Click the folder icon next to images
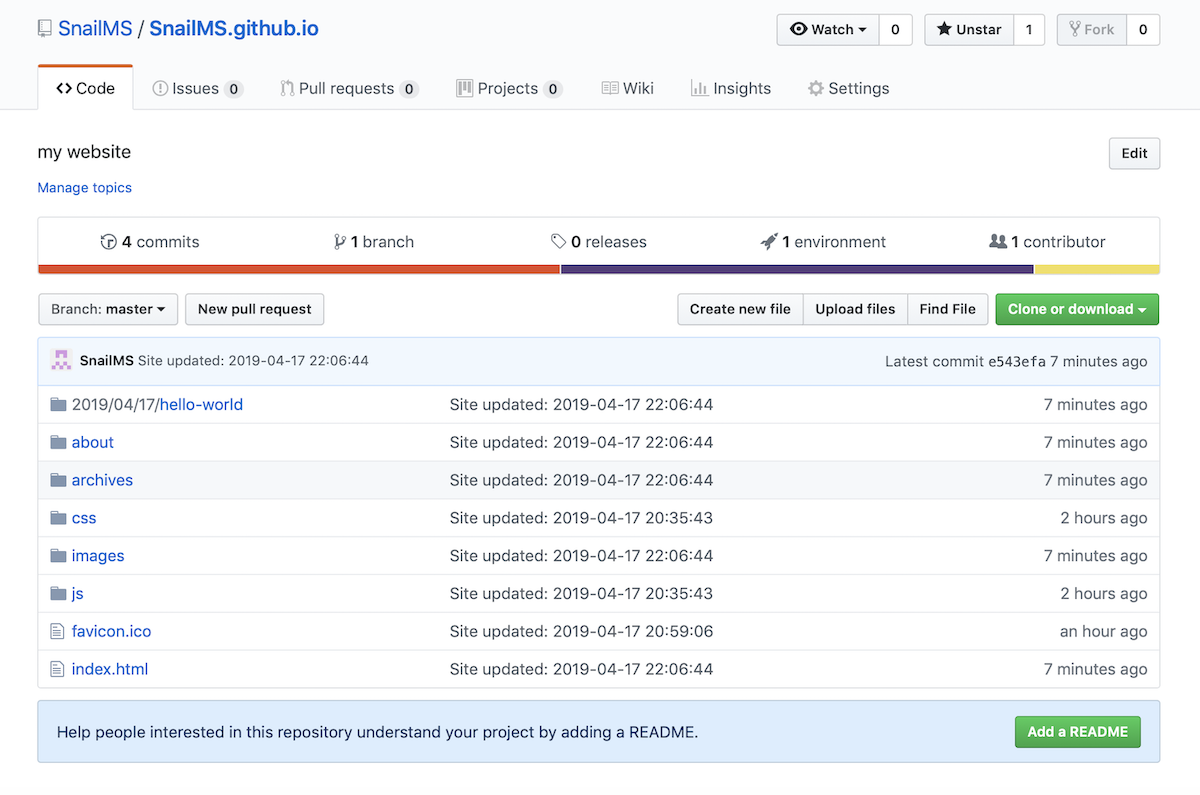 pos(58,556)
